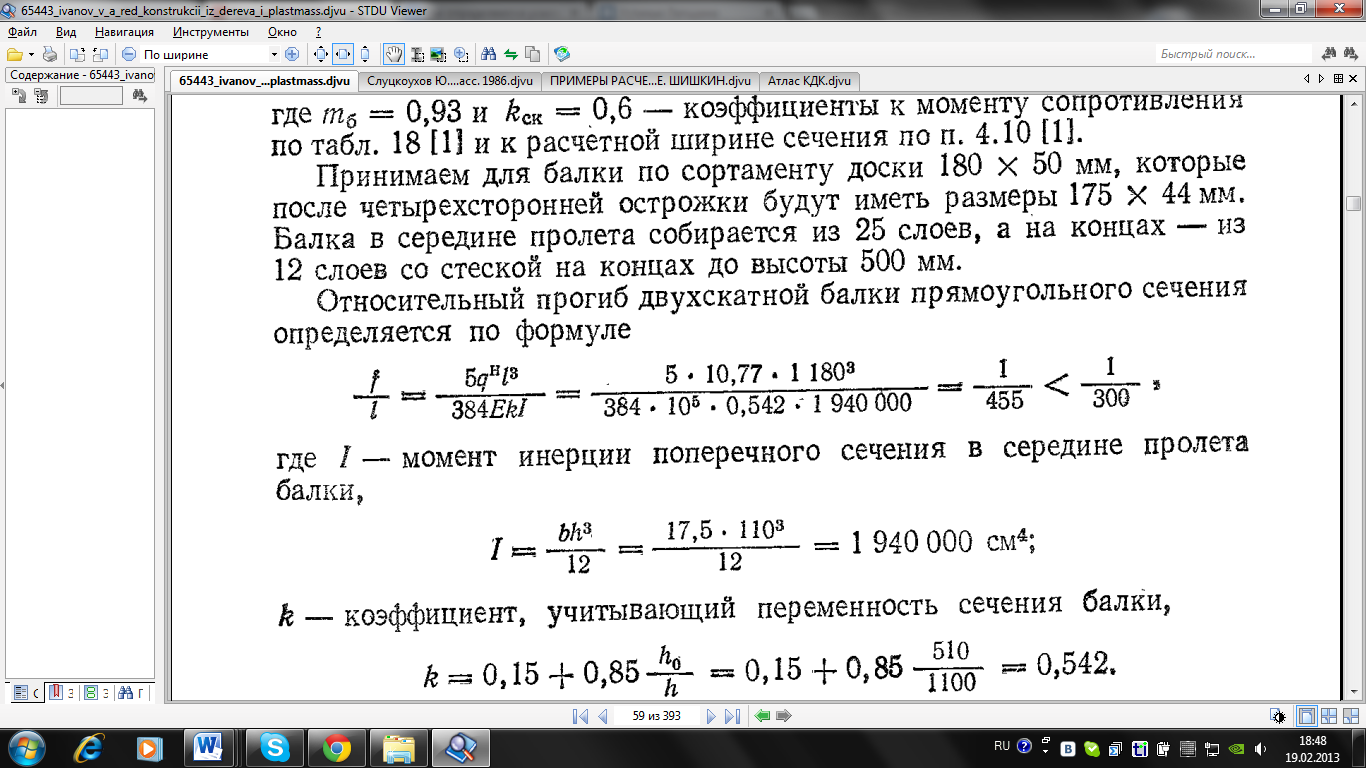Open Skype from the taskbar
This screenshot has width=1366, height=768.
coord(274,747)
